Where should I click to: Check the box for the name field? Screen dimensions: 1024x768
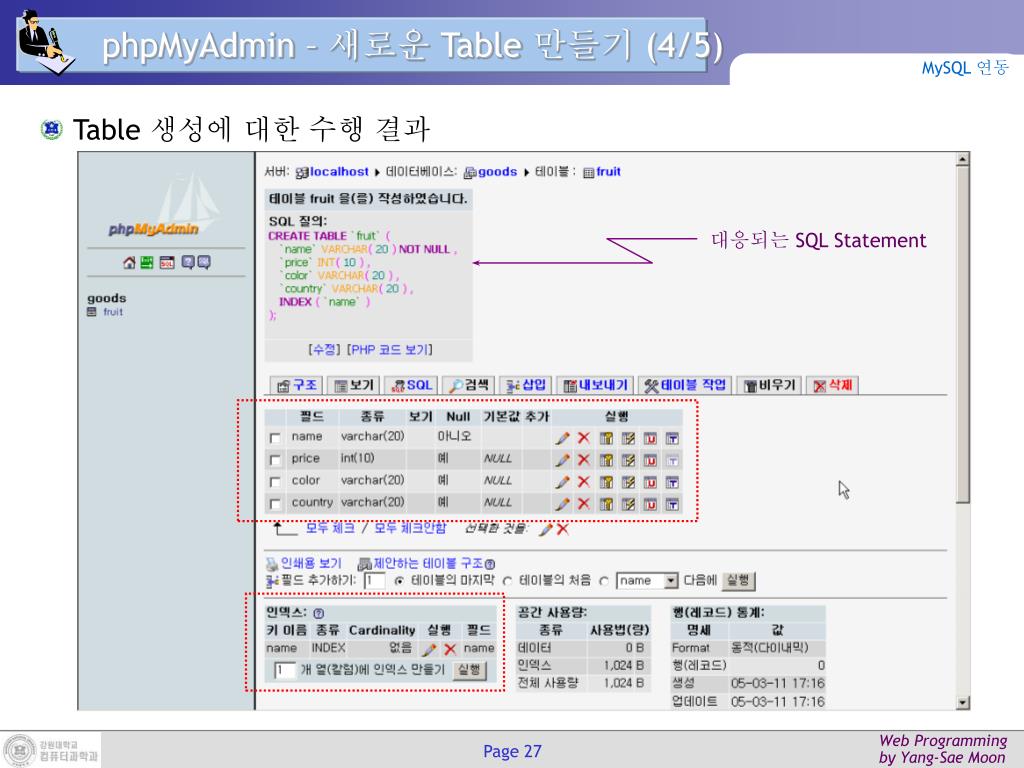point(275,438)
